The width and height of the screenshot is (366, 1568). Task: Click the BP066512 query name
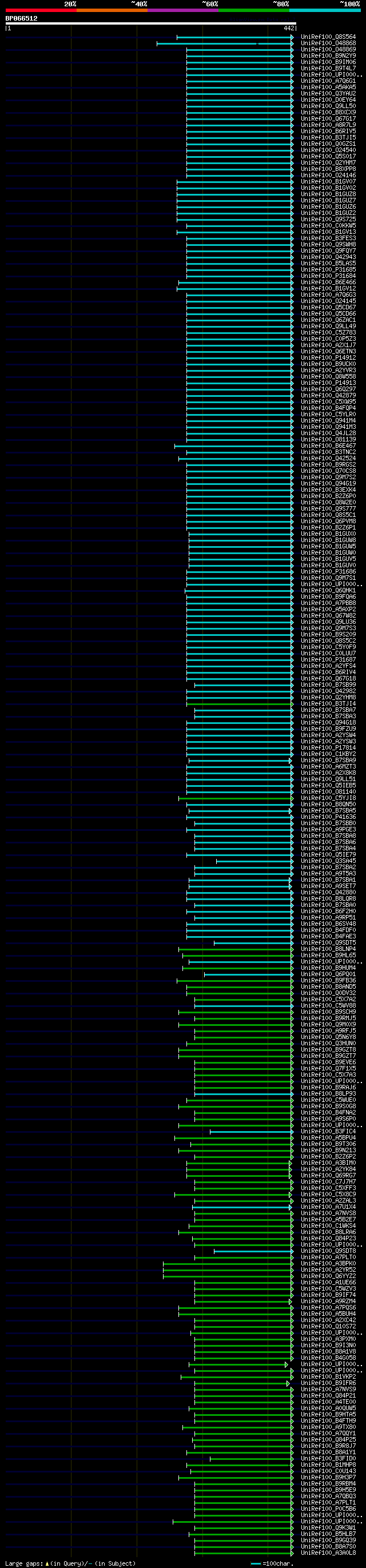click(x=21, y=18)
